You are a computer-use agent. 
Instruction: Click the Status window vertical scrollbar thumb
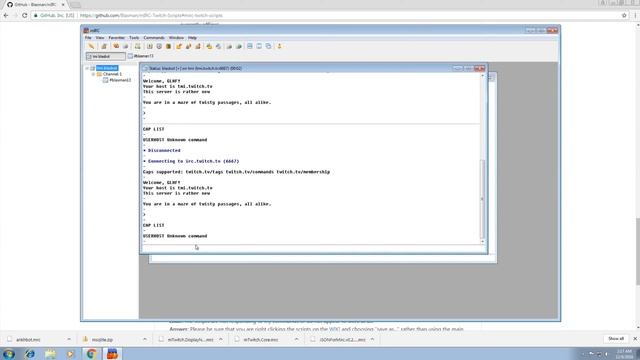tap(482, 198)
